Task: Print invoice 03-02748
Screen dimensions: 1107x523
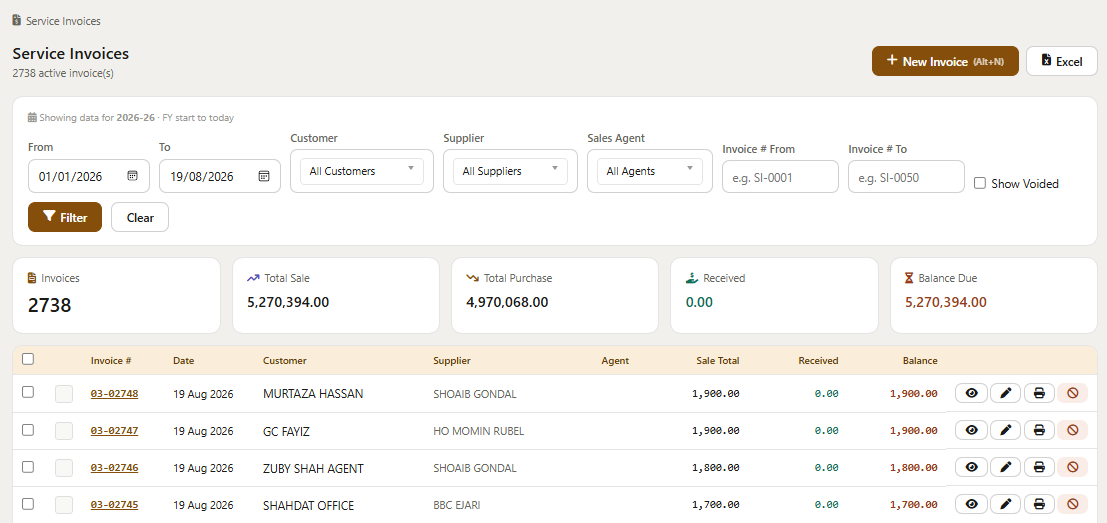Action: pos(1039,393)
